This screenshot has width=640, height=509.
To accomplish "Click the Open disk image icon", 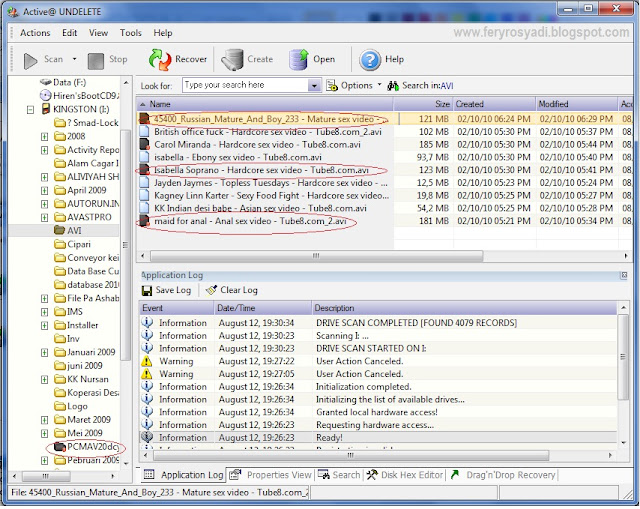I will click(298, 60).
